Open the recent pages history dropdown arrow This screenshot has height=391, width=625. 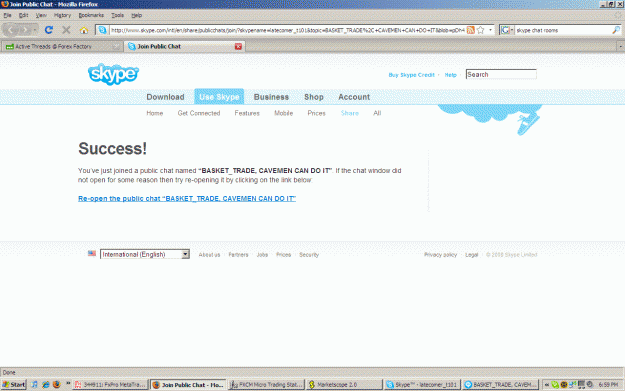point(35,30)
